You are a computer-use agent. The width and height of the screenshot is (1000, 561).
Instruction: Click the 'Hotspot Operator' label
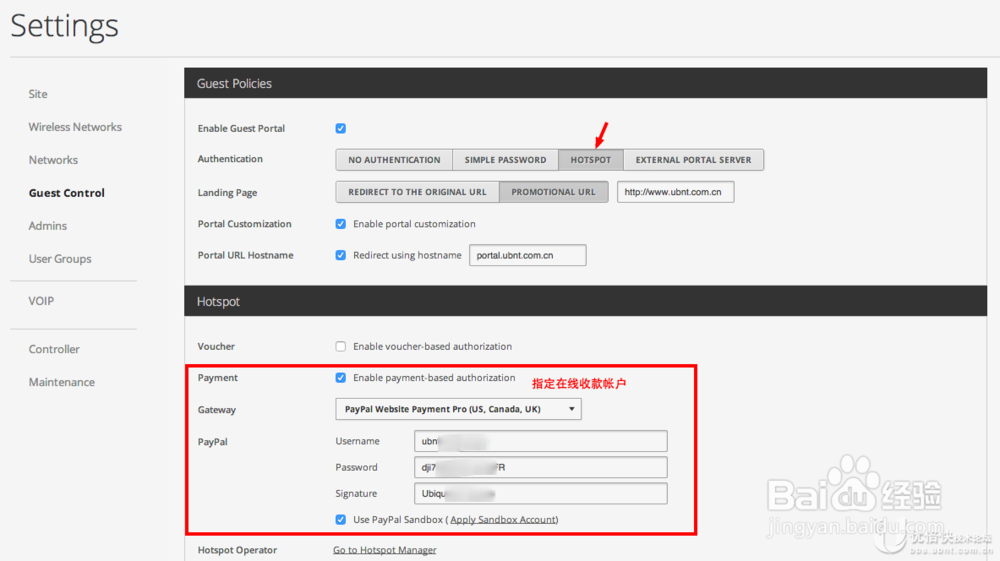coord(237,550)
